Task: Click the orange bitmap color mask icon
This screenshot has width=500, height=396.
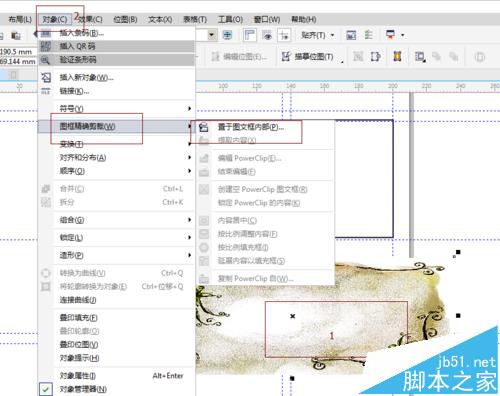Action: tap(397, 56)
